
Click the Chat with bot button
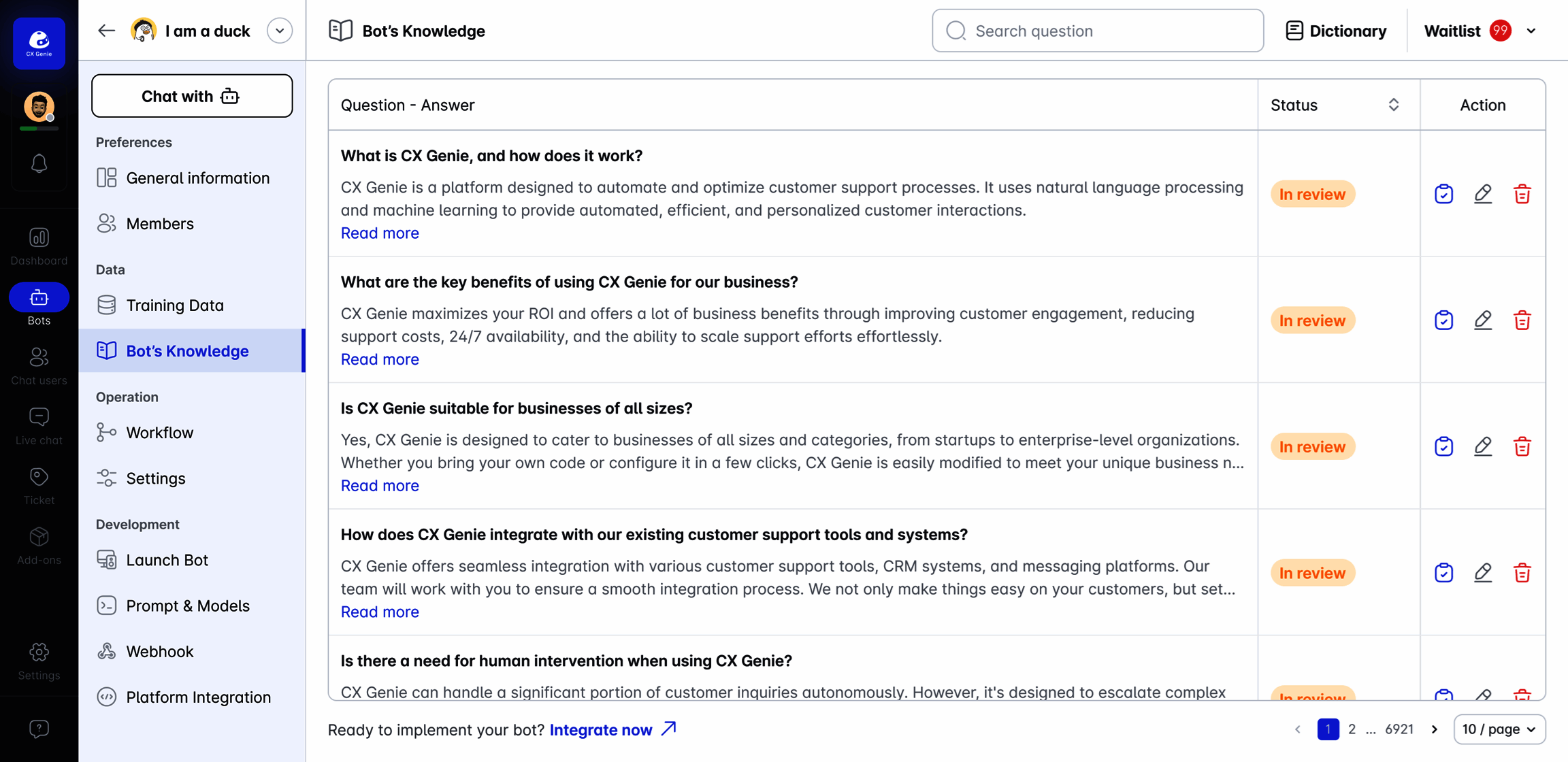click(192, 96)
